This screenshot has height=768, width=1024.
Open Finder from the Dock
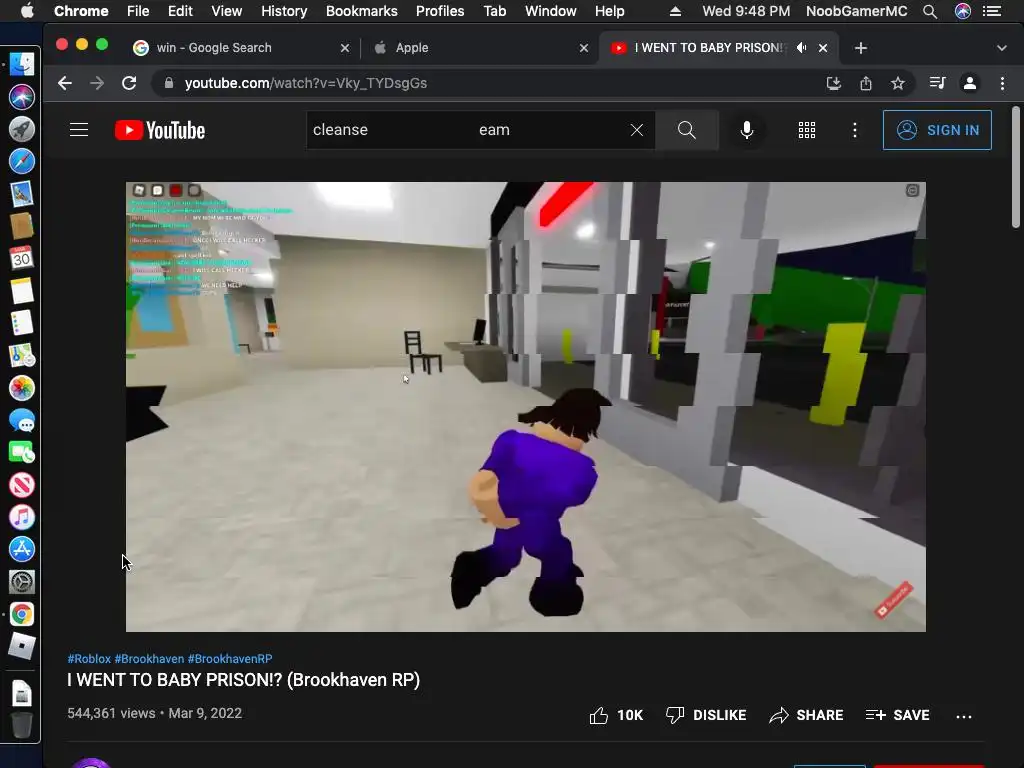tap(22, 65)
